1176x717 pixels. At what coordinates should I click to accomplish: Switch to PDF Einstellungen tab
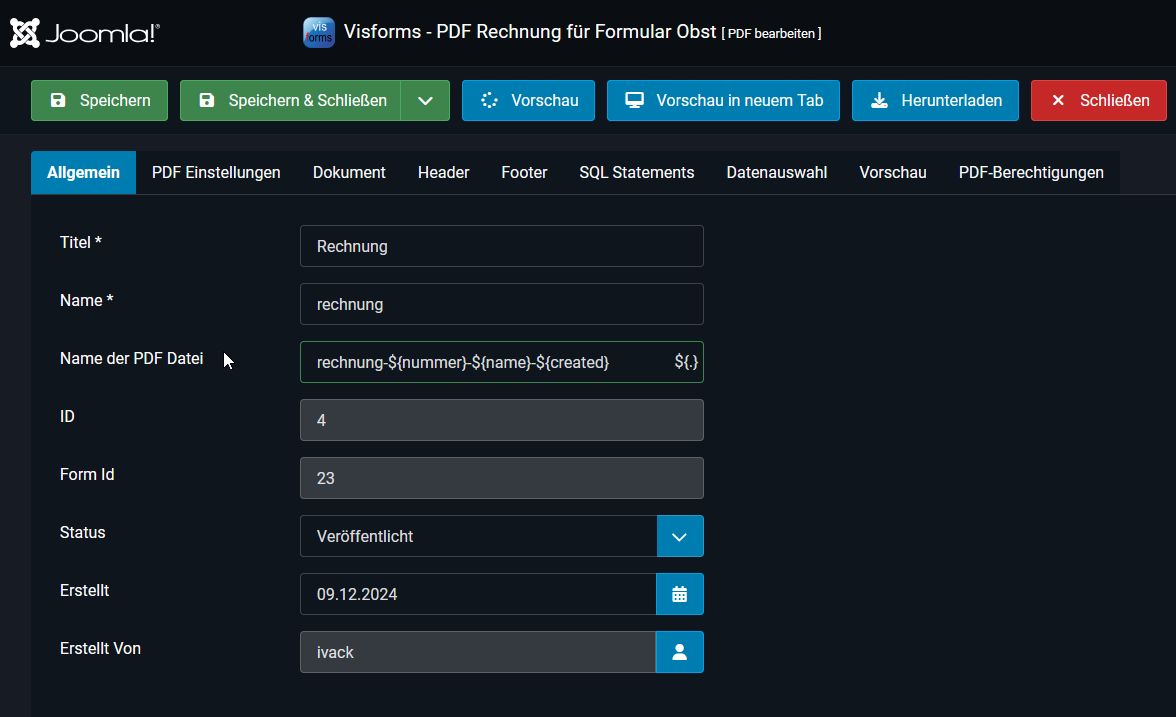click(x=216, y=172)
